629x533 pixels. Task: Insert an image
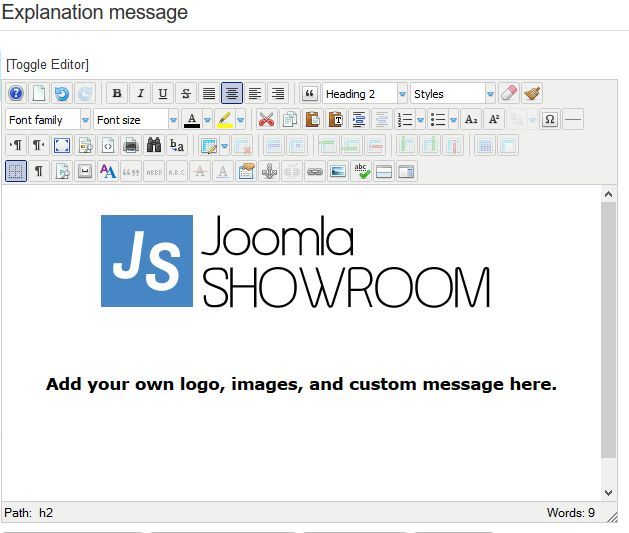[x=338, y=171]
